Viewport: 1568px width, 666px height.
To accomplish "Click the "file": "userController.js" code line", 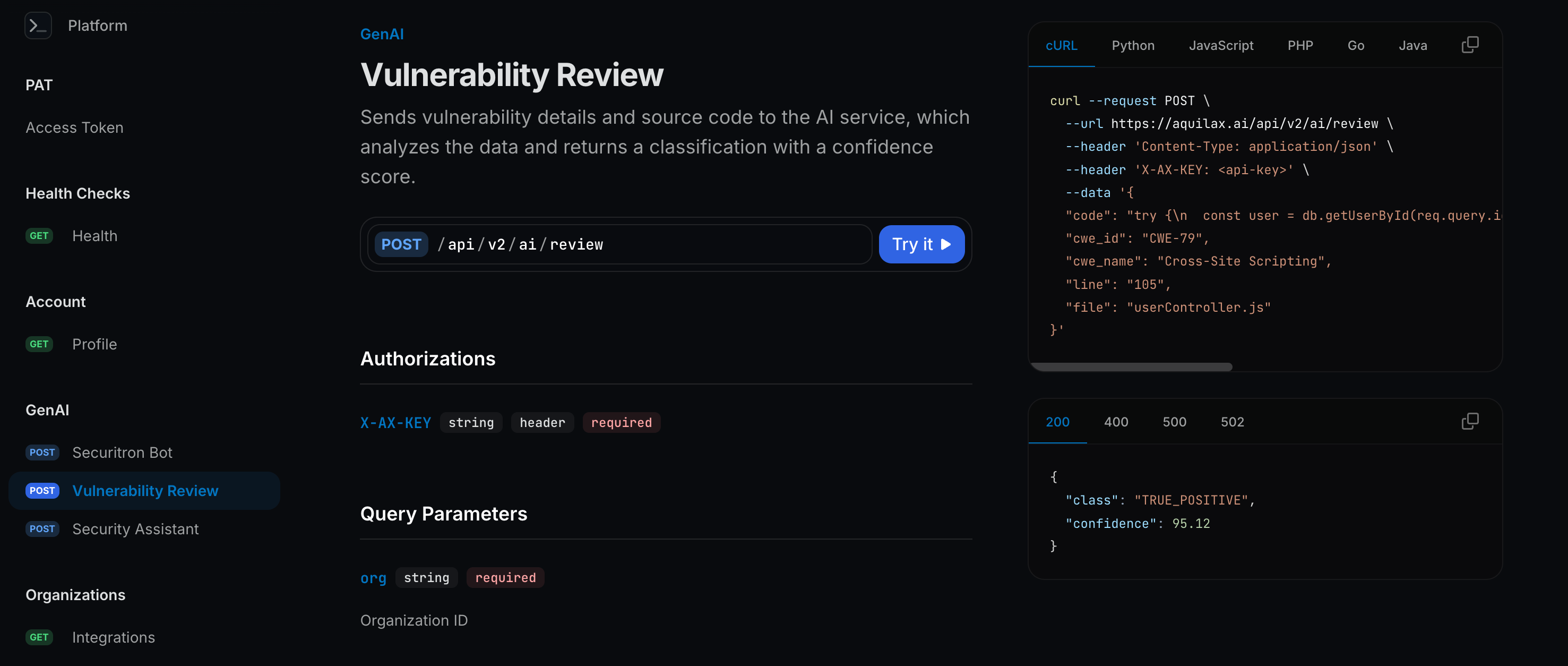I will 1168,308.
